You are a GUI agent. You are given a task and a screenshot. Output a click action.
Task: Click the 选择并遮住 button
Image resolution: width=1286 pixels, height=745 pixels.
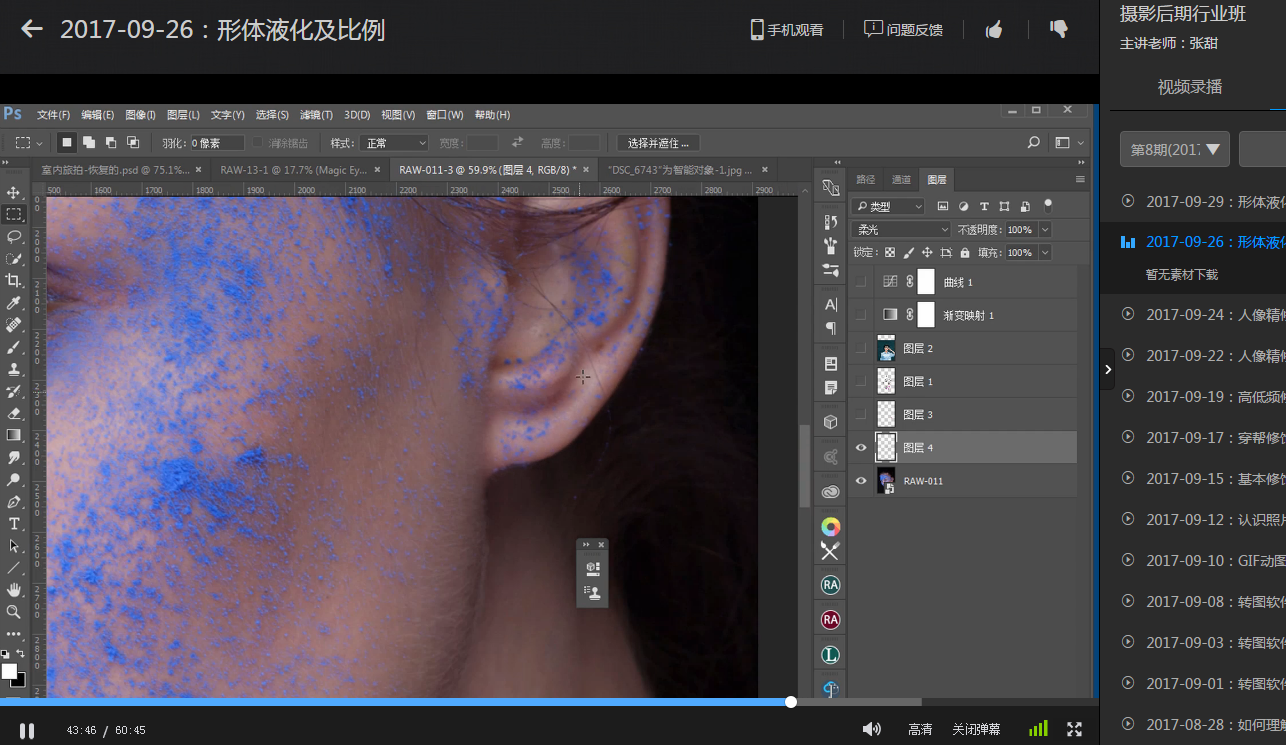coord(658,143)
